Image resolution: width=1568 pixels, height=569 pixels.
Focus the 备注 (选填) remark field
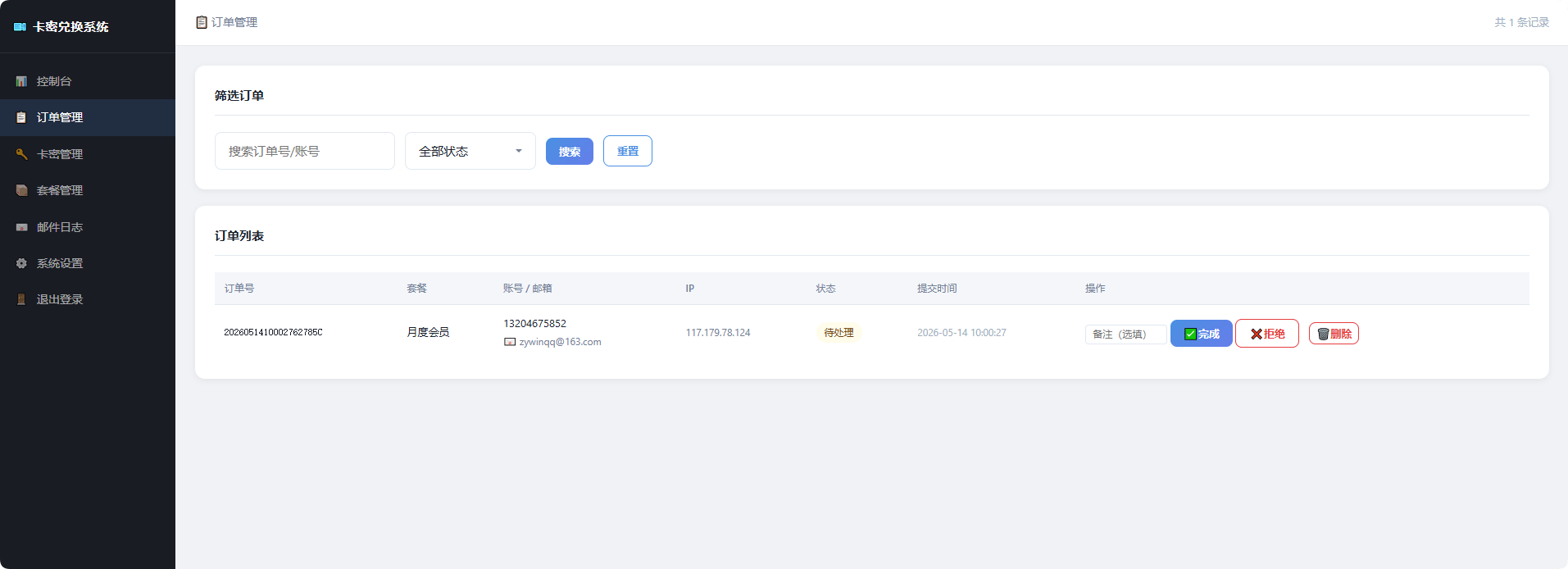1126,334
